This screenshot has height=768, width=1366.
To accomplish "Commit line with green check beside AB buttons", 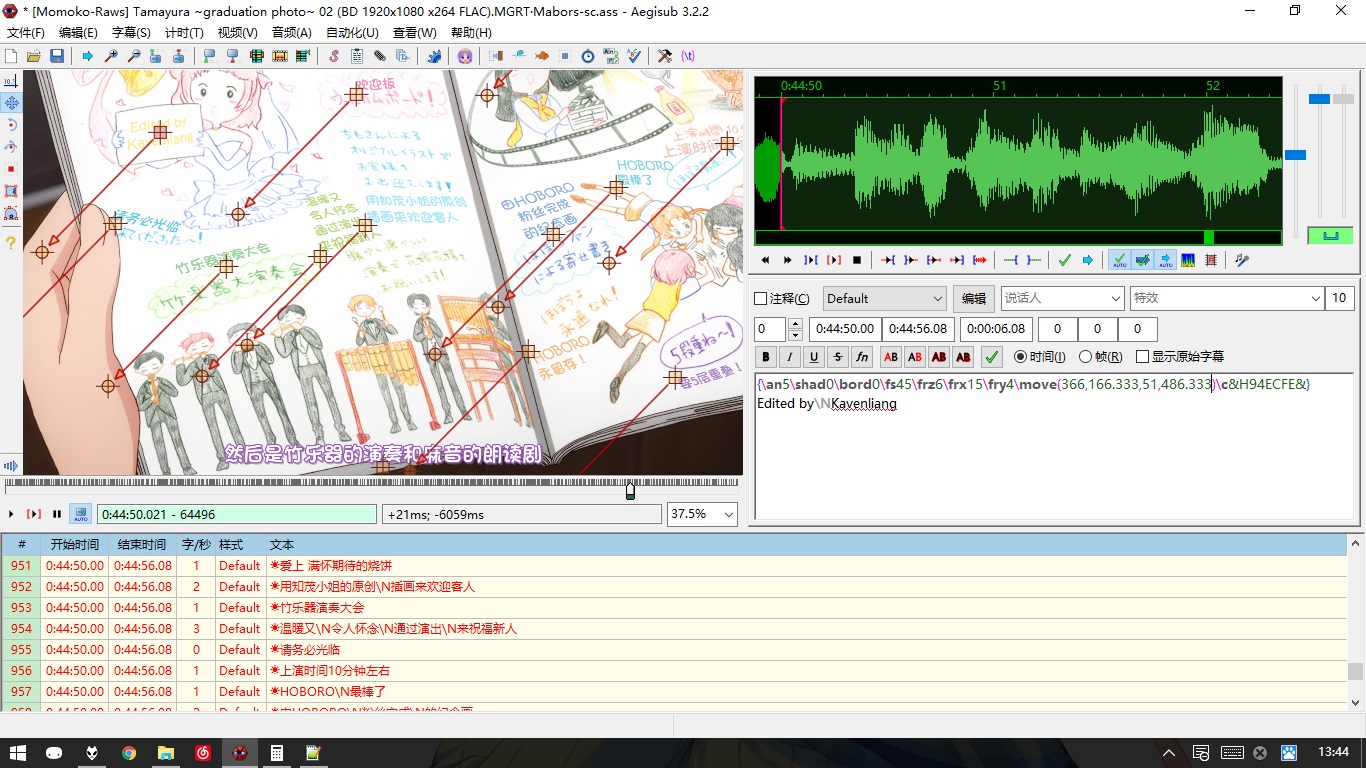I will click(x=992, y=356).
